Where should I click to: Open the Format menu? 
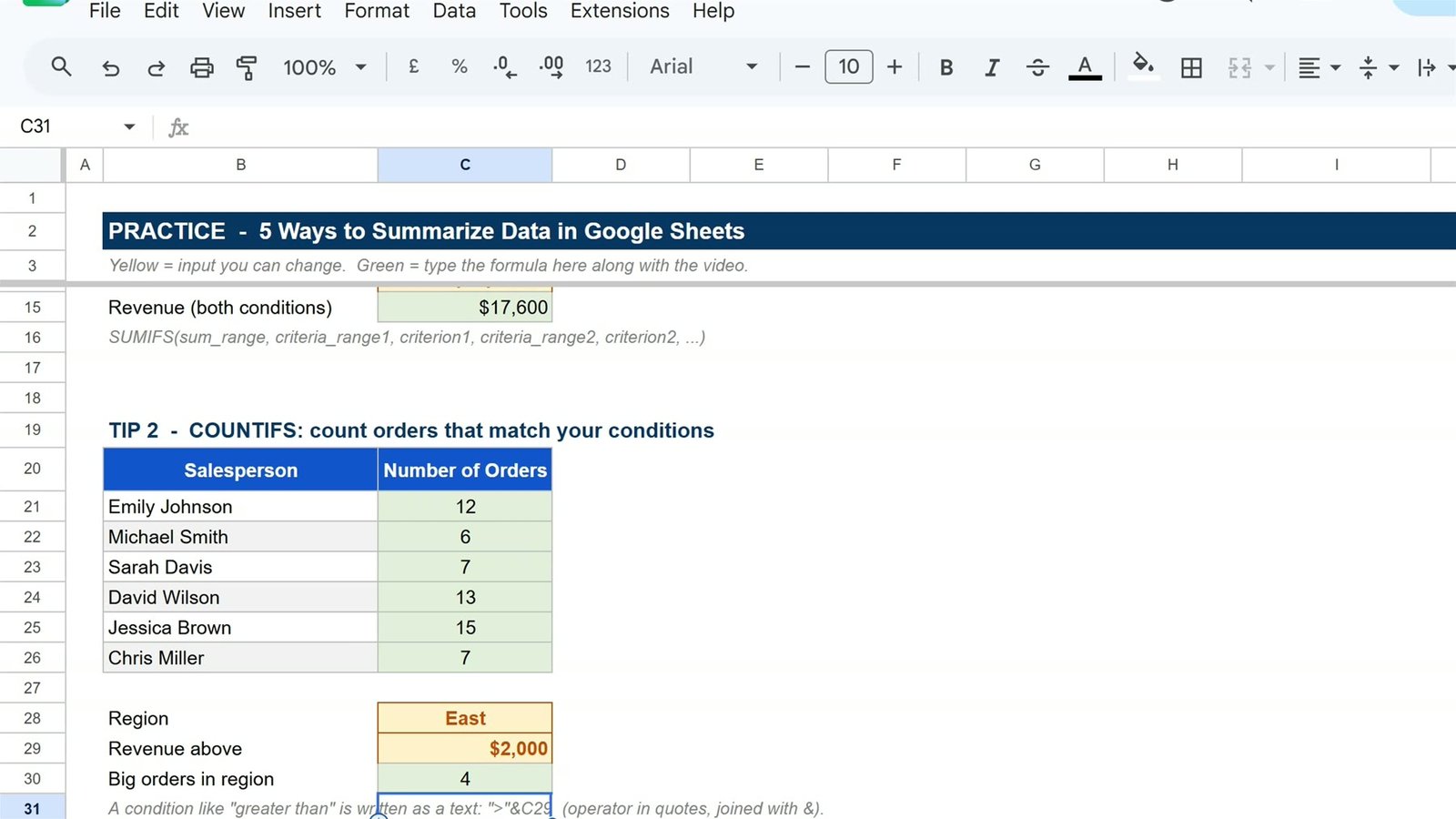tap(377, 11)
